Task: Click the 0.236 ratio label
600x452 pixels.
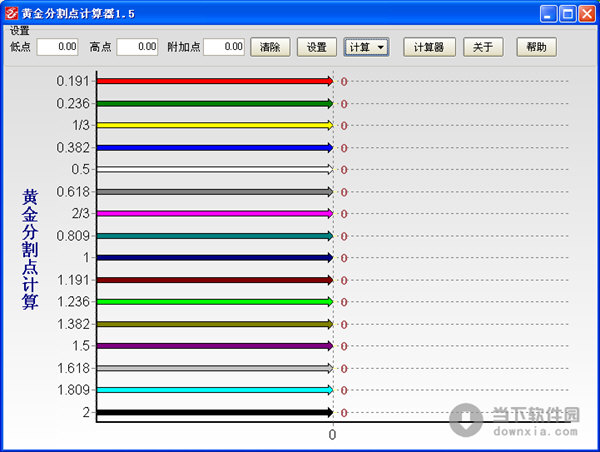Action: tap(73, 103)
